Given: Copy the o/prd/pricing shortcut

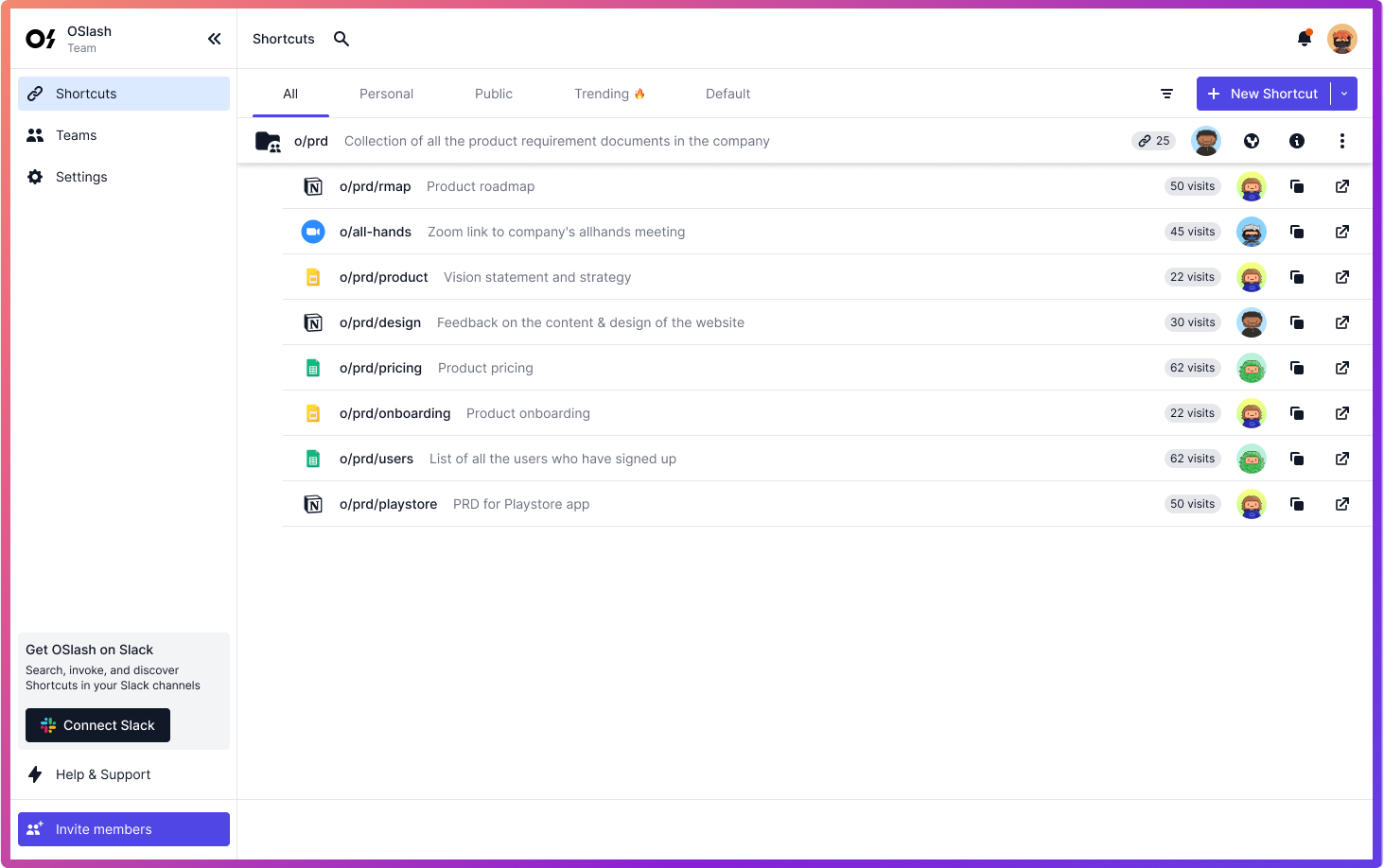Looking at the screenshot, I should [1297, 368].
